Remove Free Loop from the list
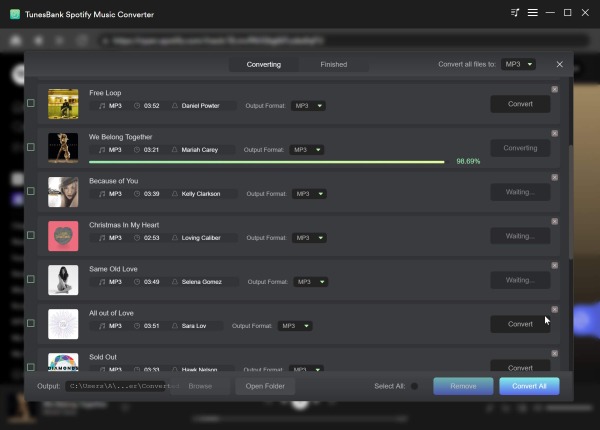The image size is (600, 430). tap(554, 89)
